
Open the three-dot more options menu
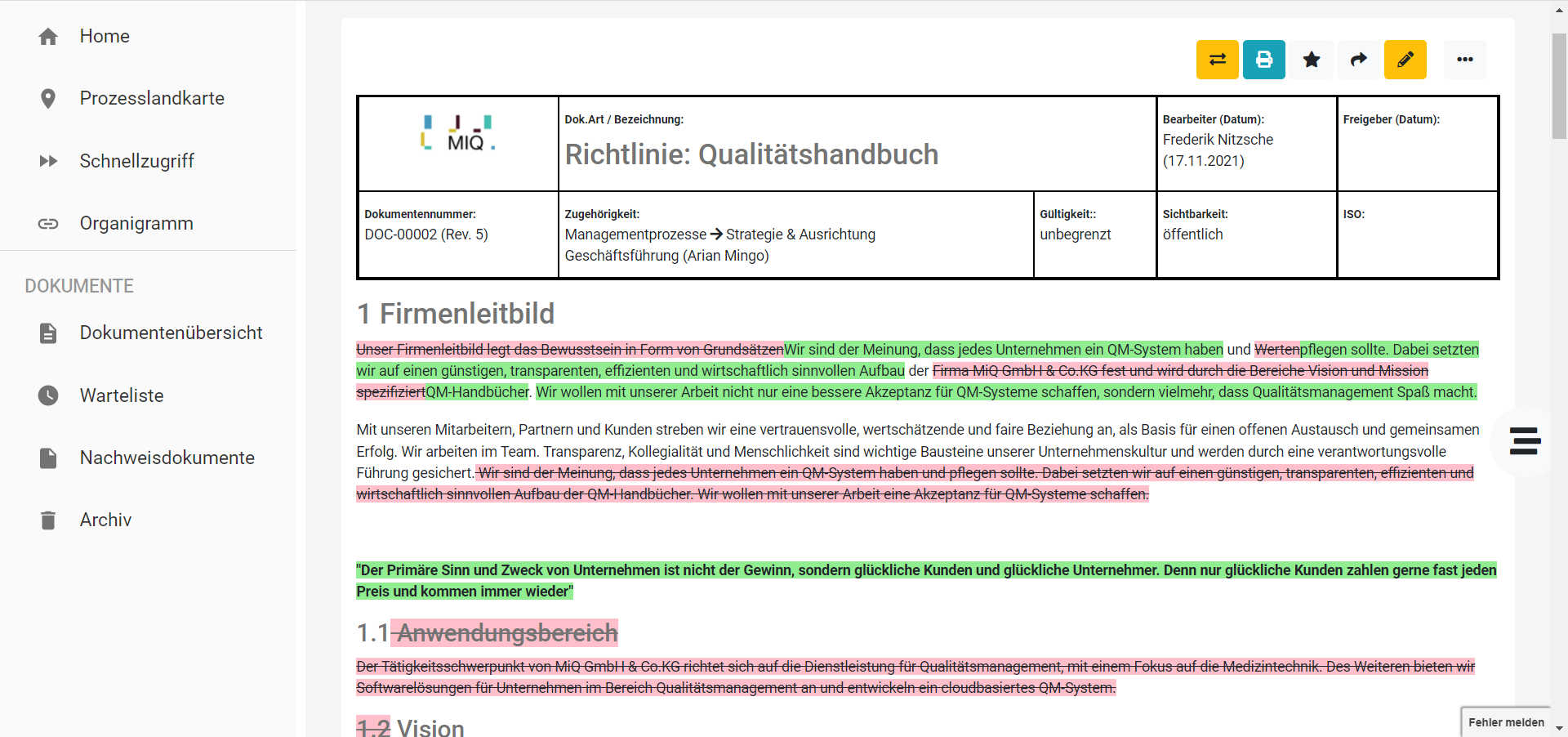tap(1465, 59)
